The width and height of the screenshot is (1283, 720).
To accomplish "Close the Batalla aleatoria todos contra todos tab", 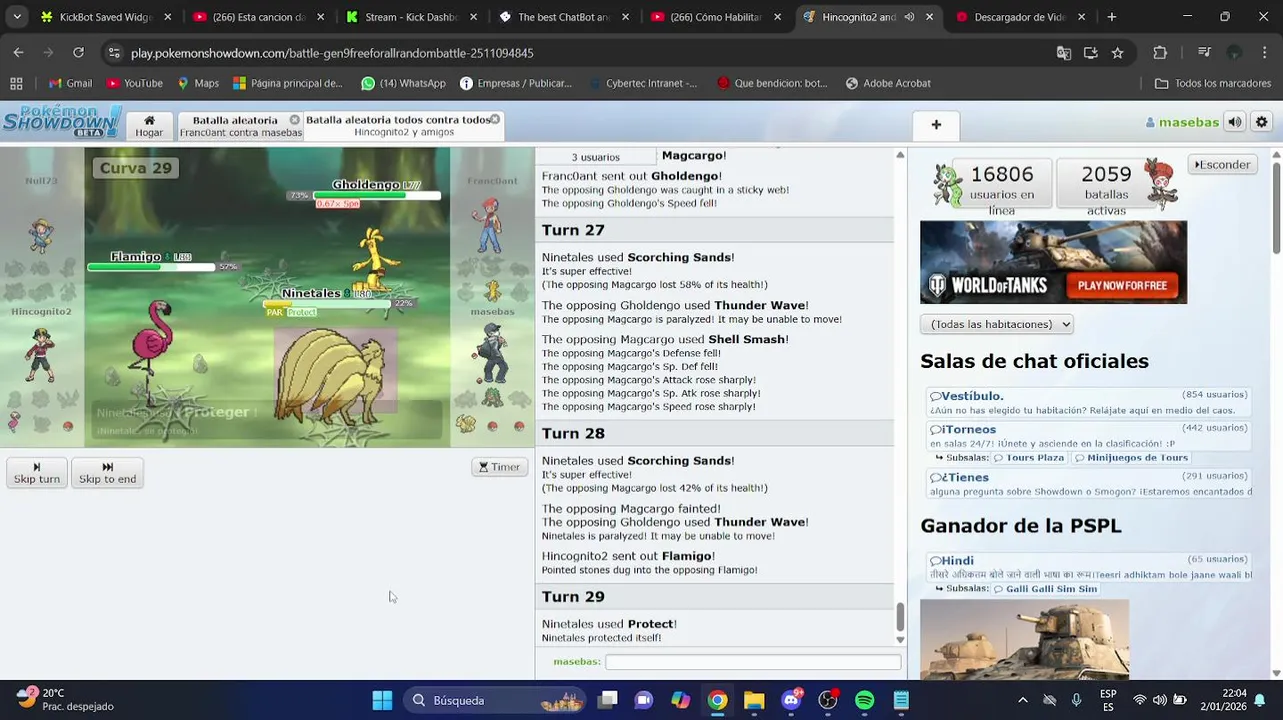I will (495, 119).
